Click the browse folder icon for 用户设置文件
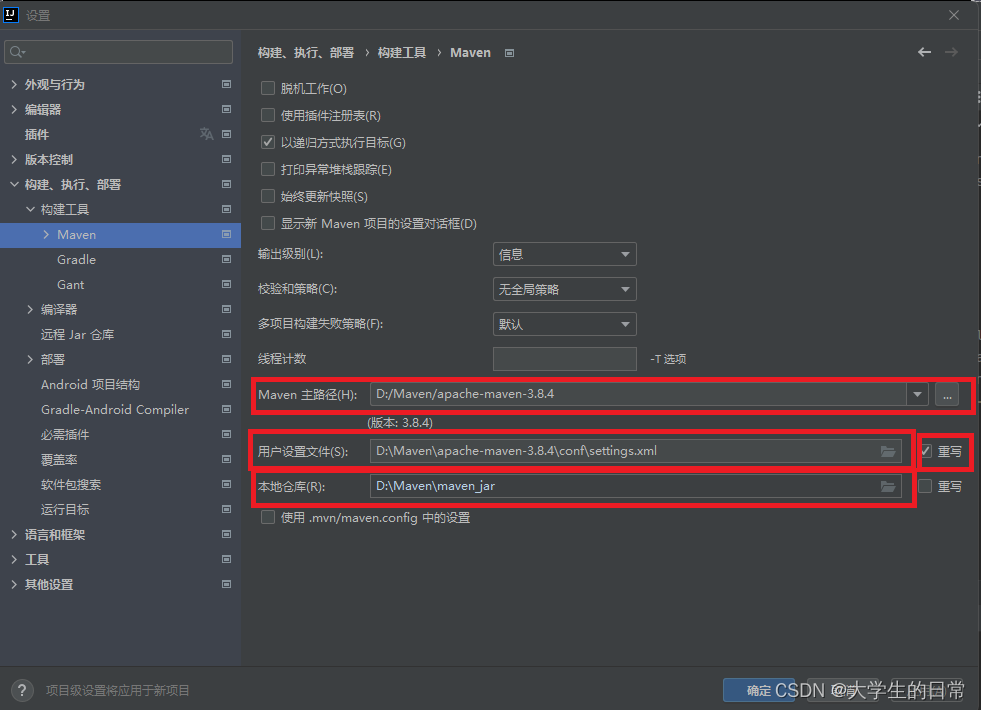Viewport: 981px width, 710px height. 888,452
